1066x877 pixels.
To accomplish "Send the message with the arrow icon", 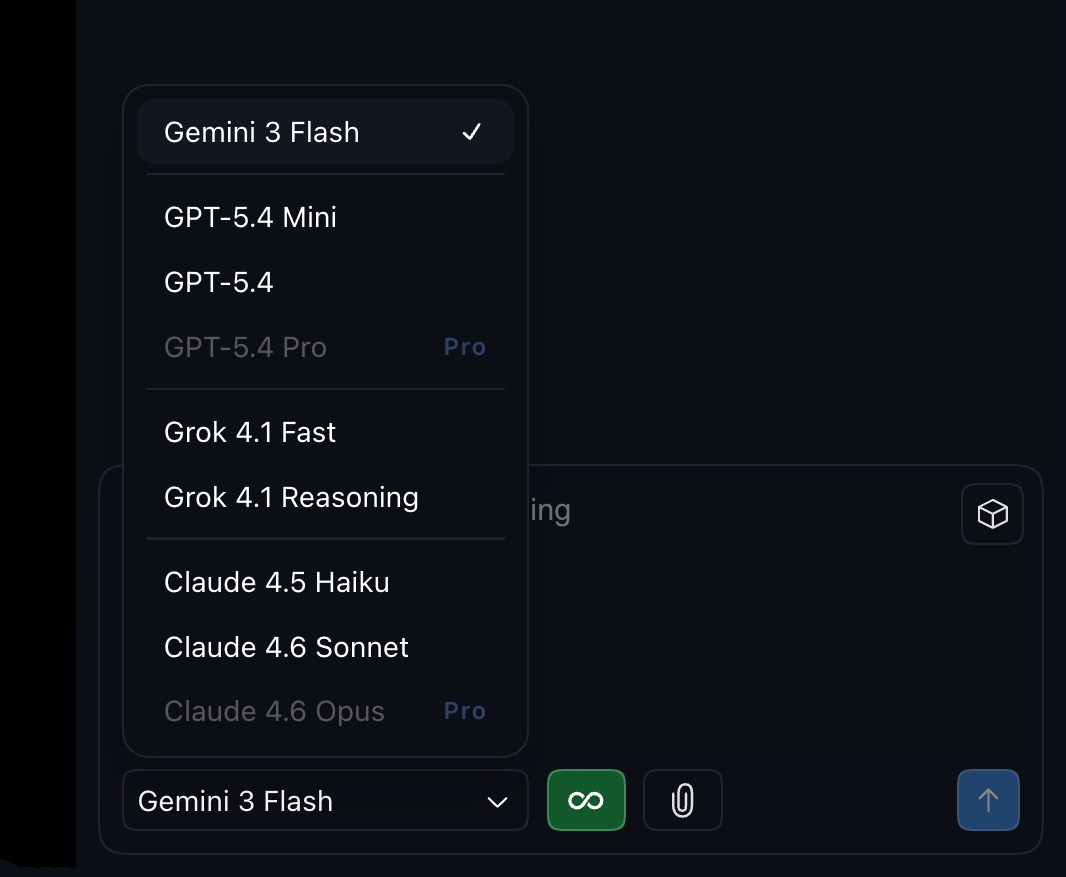I will click(x=988, y=800).
